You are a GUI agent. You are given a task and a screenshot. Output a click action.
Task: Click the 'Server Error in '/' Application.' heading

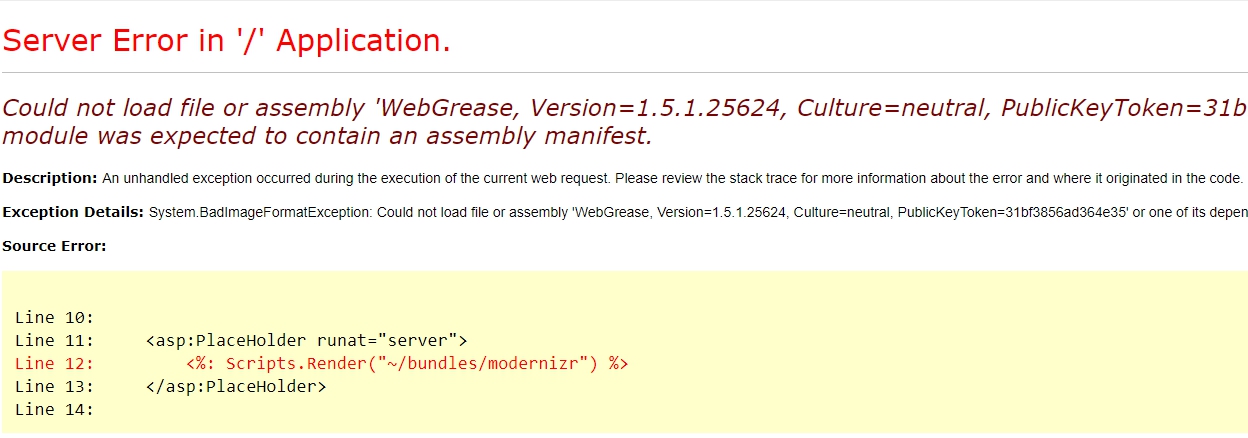click(226, 40)
